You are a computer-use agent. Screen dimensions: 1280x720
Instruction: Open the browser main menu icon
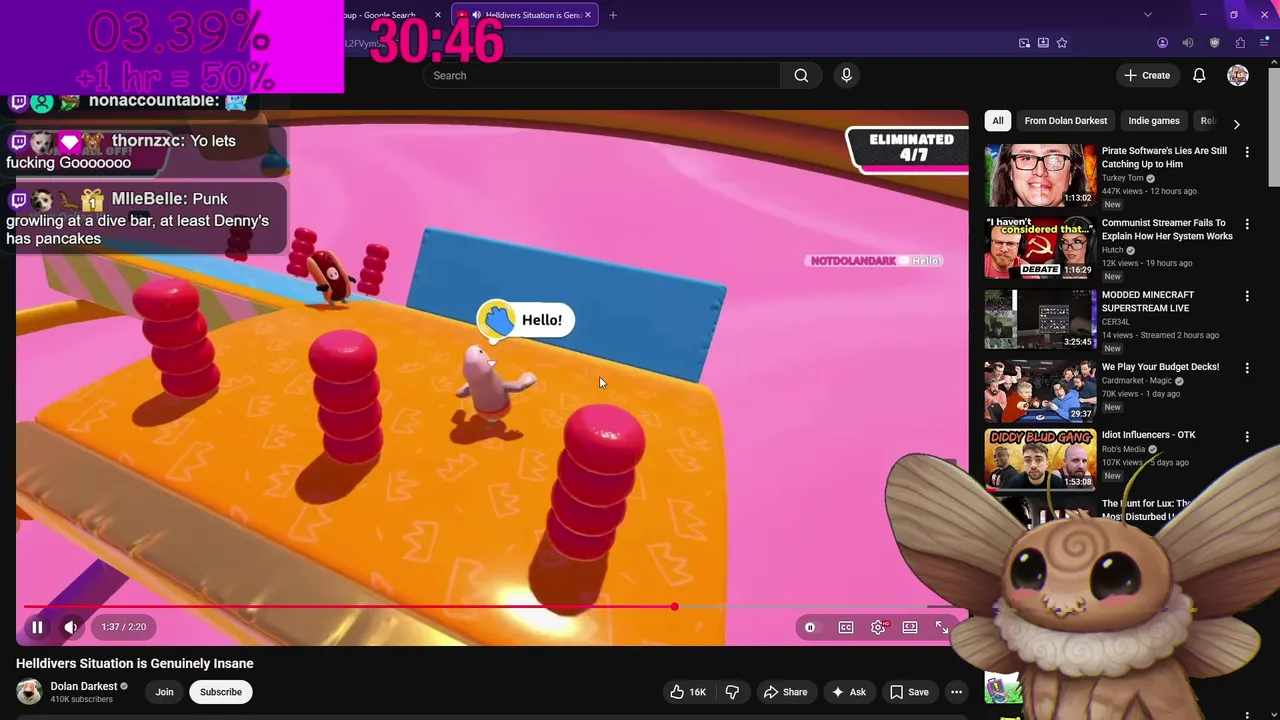1265,43
